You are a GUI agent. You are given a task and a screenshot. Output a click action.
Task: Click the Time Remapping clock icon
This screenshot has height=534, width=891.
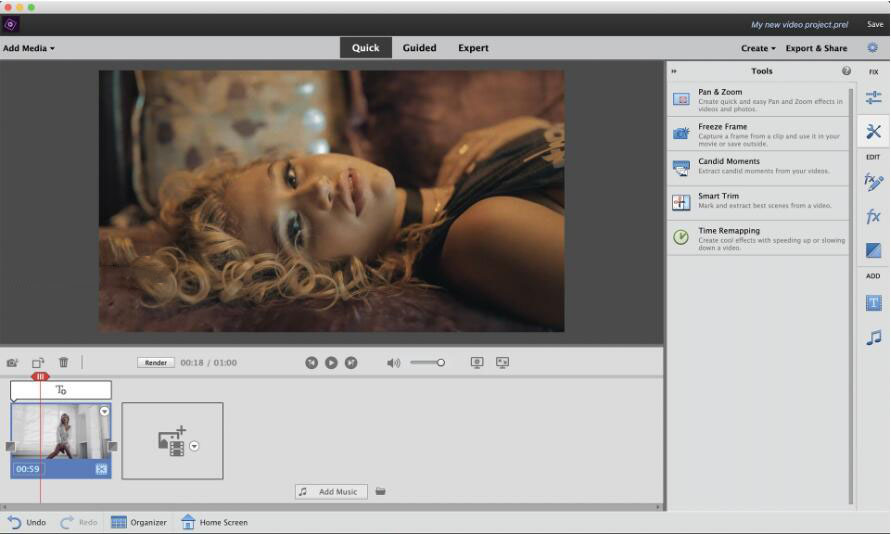tap(681, 237)
